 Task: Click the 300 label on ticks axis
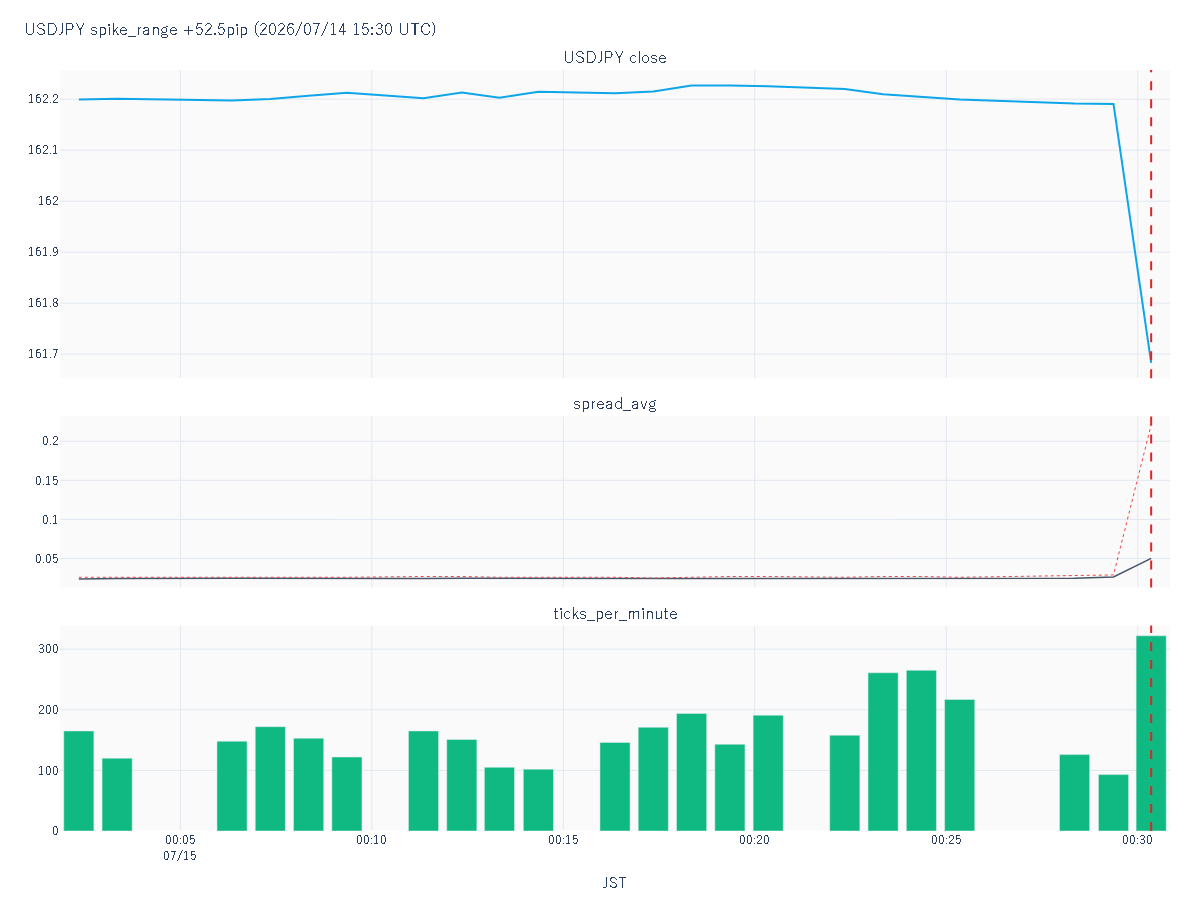(49, 649)
